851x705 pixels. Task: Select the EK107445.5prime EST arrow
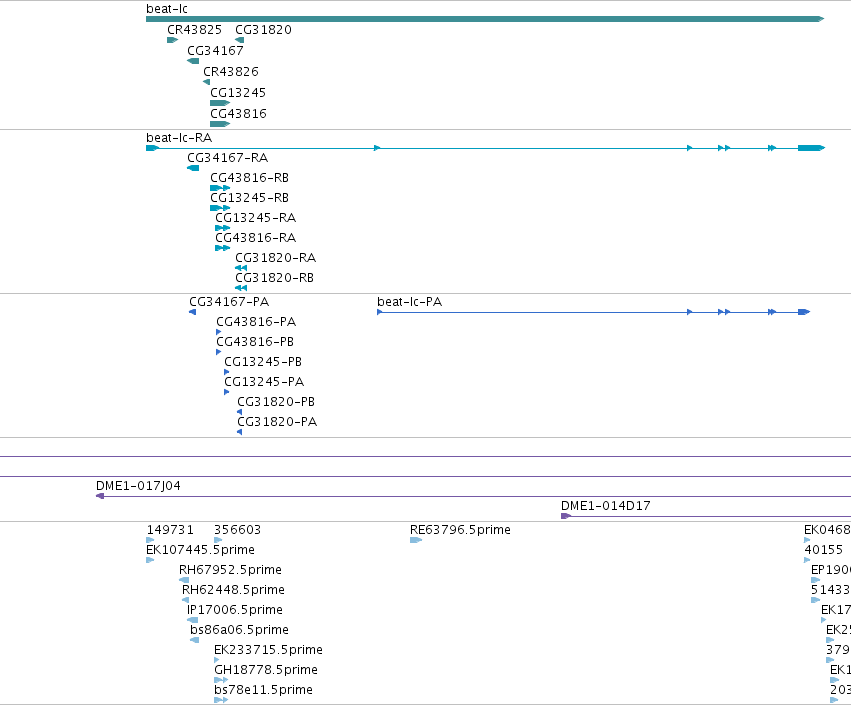click(x=150, y=560)
